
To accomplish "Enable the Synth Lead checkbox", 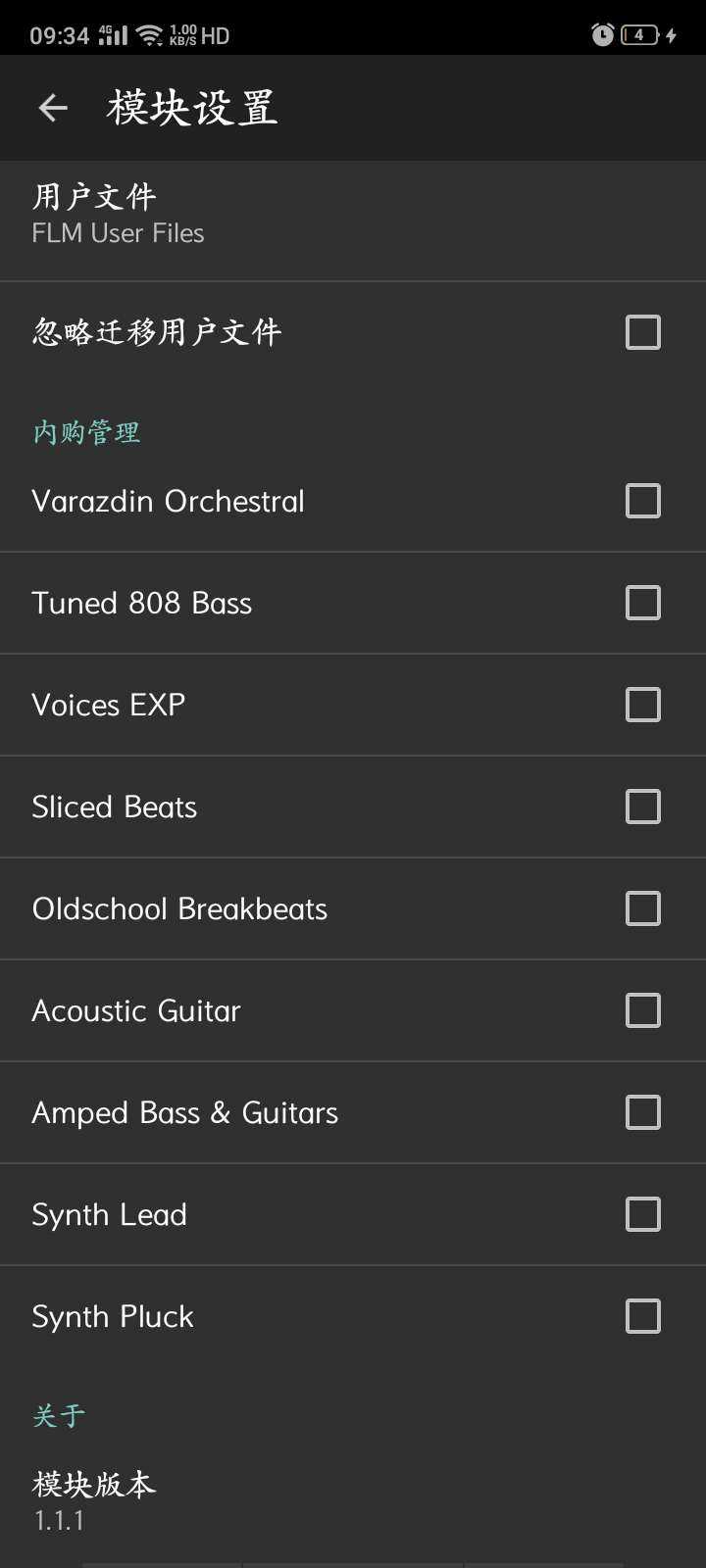I will coord(643,1214).
